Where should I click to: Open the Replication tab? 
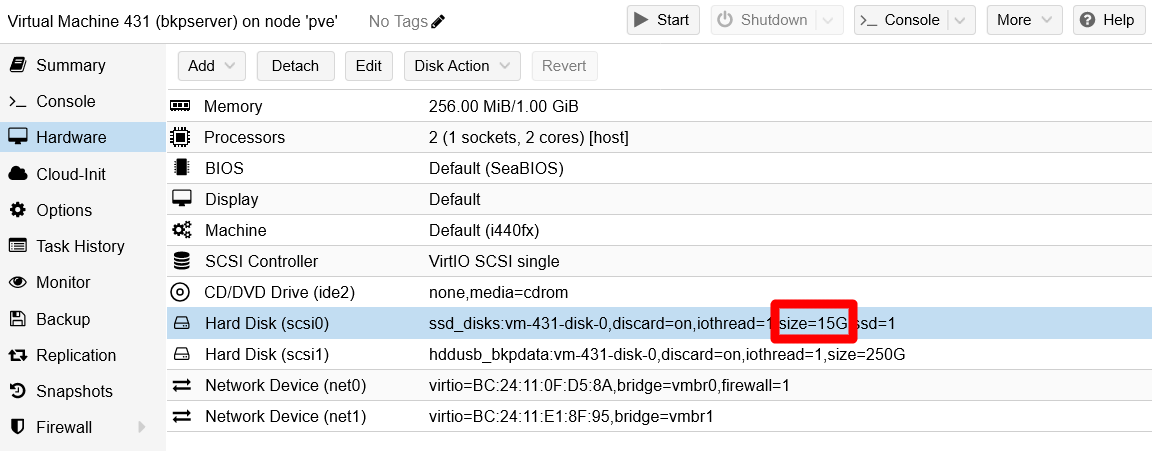click(x=83, y=355)
